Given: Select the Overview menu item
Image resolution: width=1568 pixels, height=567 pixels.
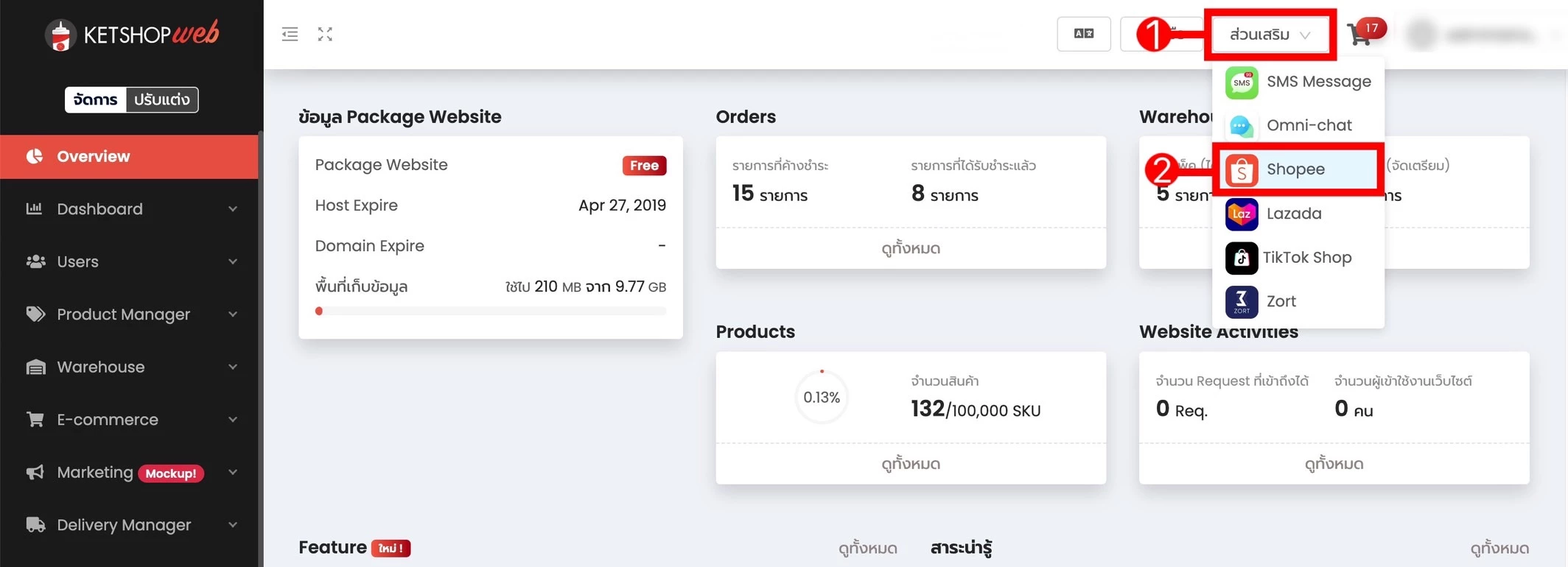Looking at the screenshot, I should click(x=129, y=156).
